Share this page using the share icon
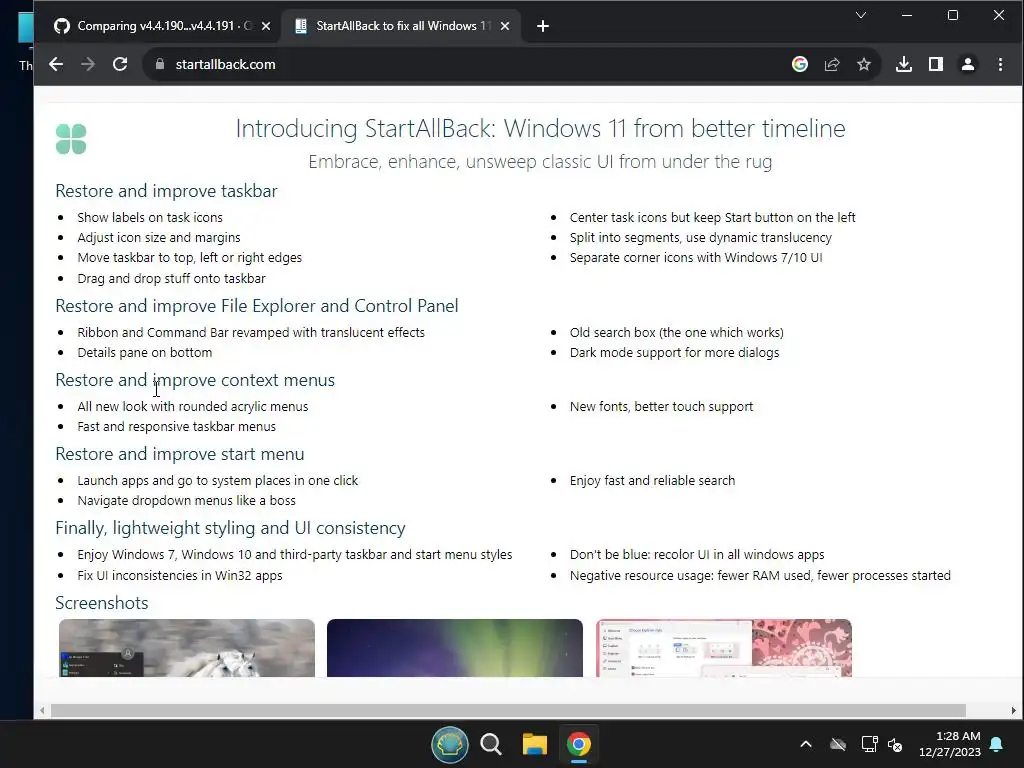Viewport: 1024px width, 768px height. [x=832, y=64]
